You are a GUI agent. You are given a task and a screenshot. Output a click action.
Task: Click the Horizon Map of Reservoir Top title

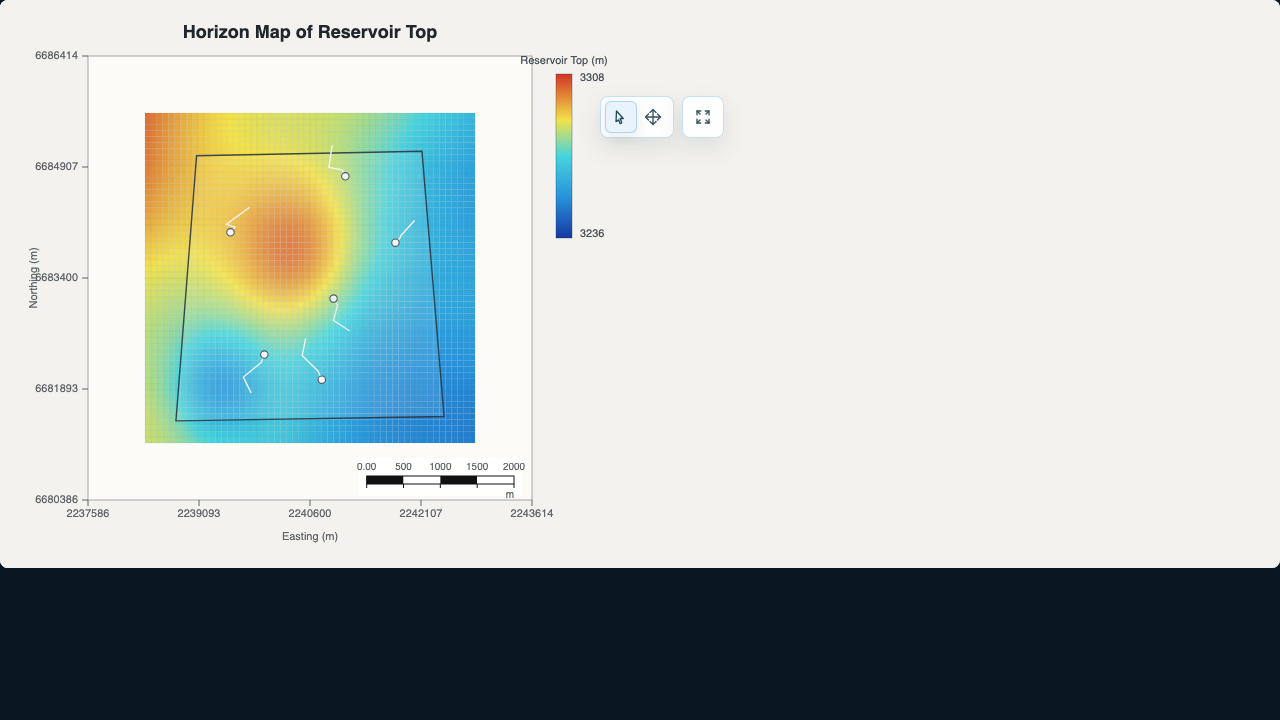pos(309,32)
